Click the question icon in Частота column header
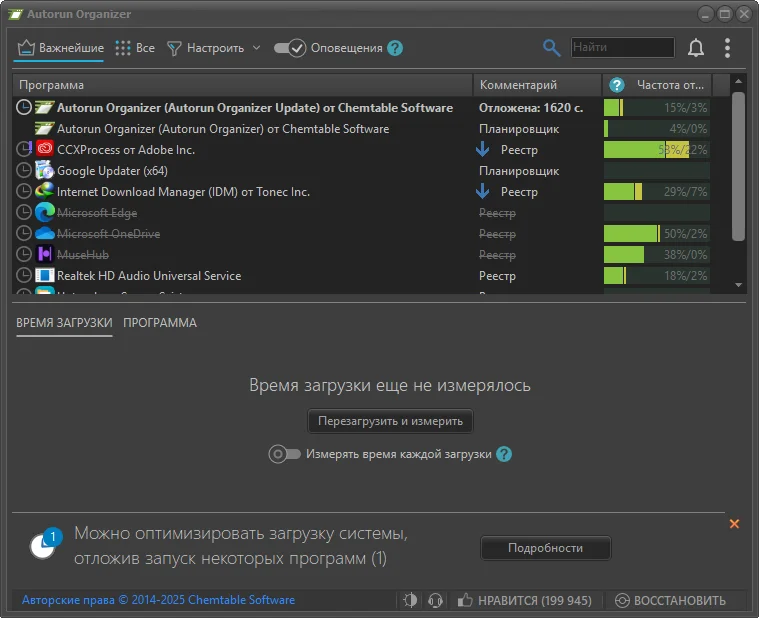The width and height of the screenshot is (759, 618). (x=617, y=85)
